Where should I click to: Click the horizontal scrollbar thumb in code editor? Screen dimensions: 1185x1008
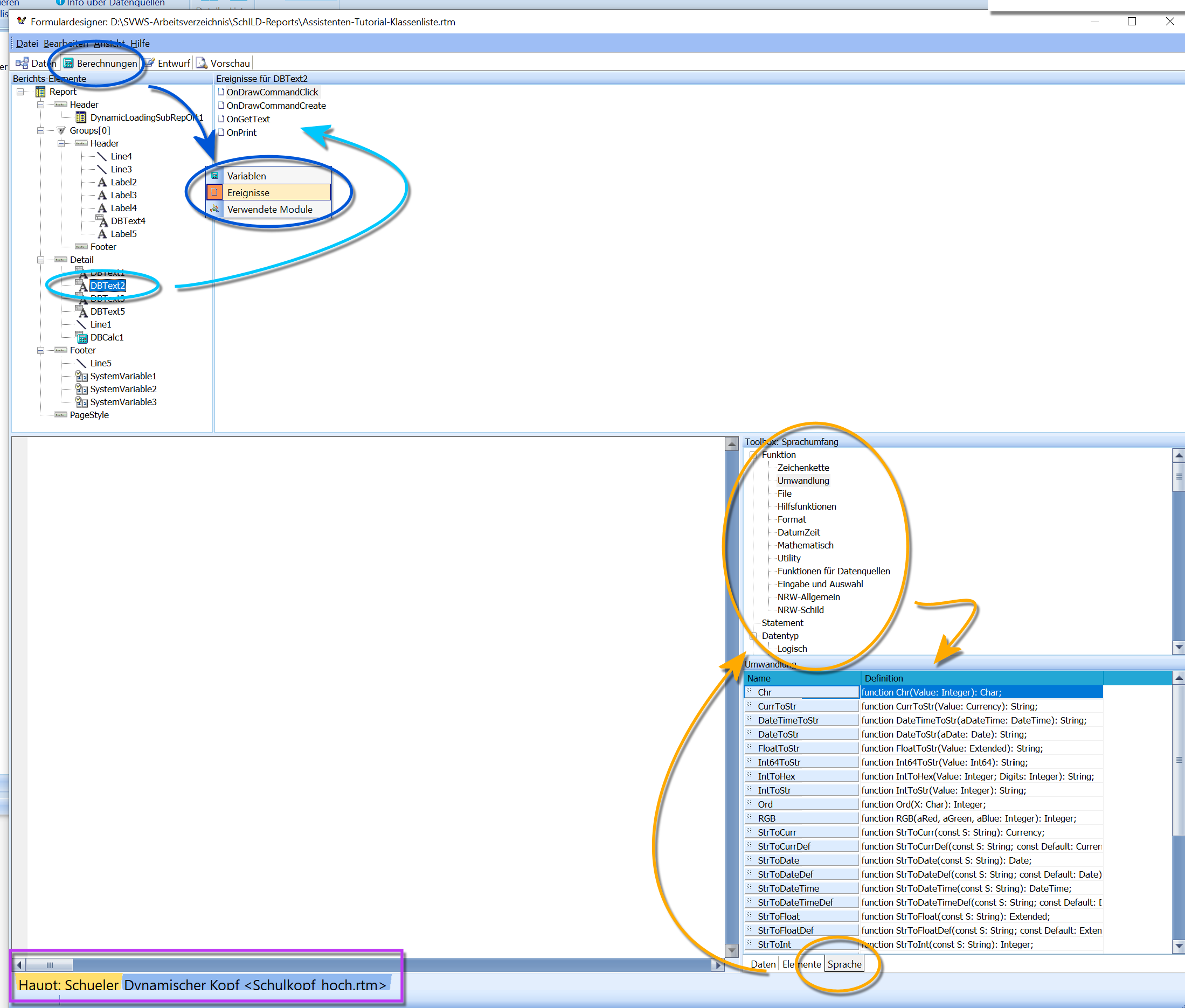50,965
